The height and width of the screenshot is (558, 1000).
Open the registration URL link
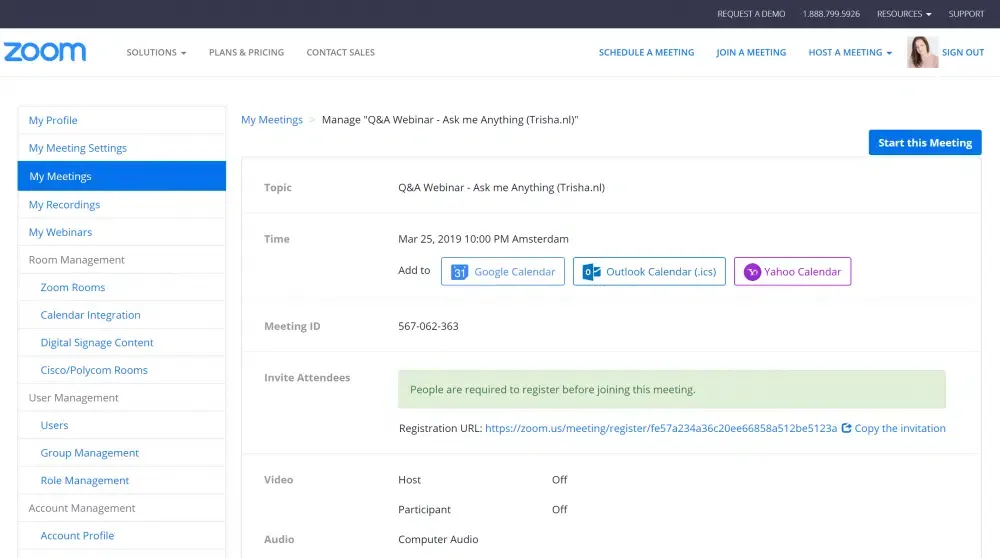coord(660,428)
